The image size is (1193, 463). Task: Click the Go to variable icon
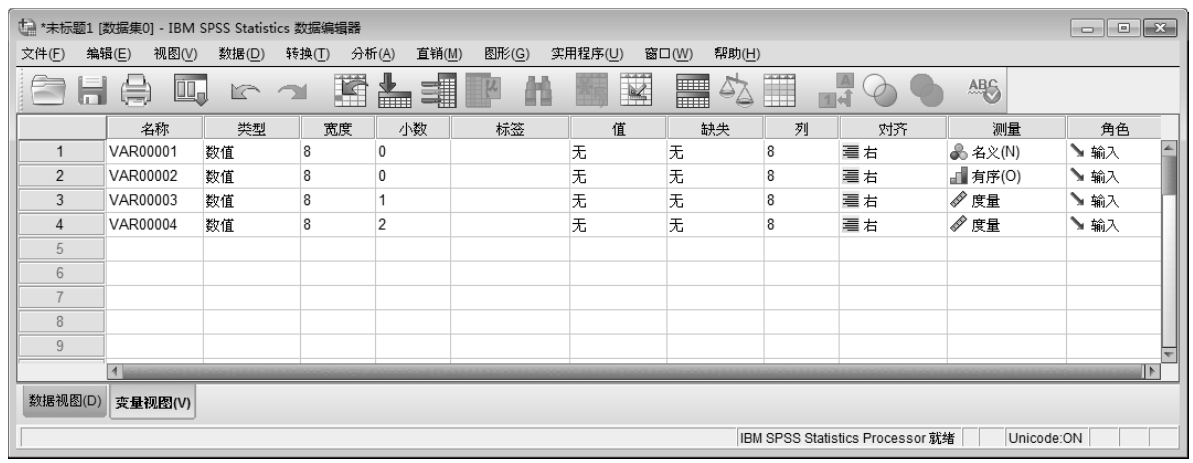click(x=394, y=90)
